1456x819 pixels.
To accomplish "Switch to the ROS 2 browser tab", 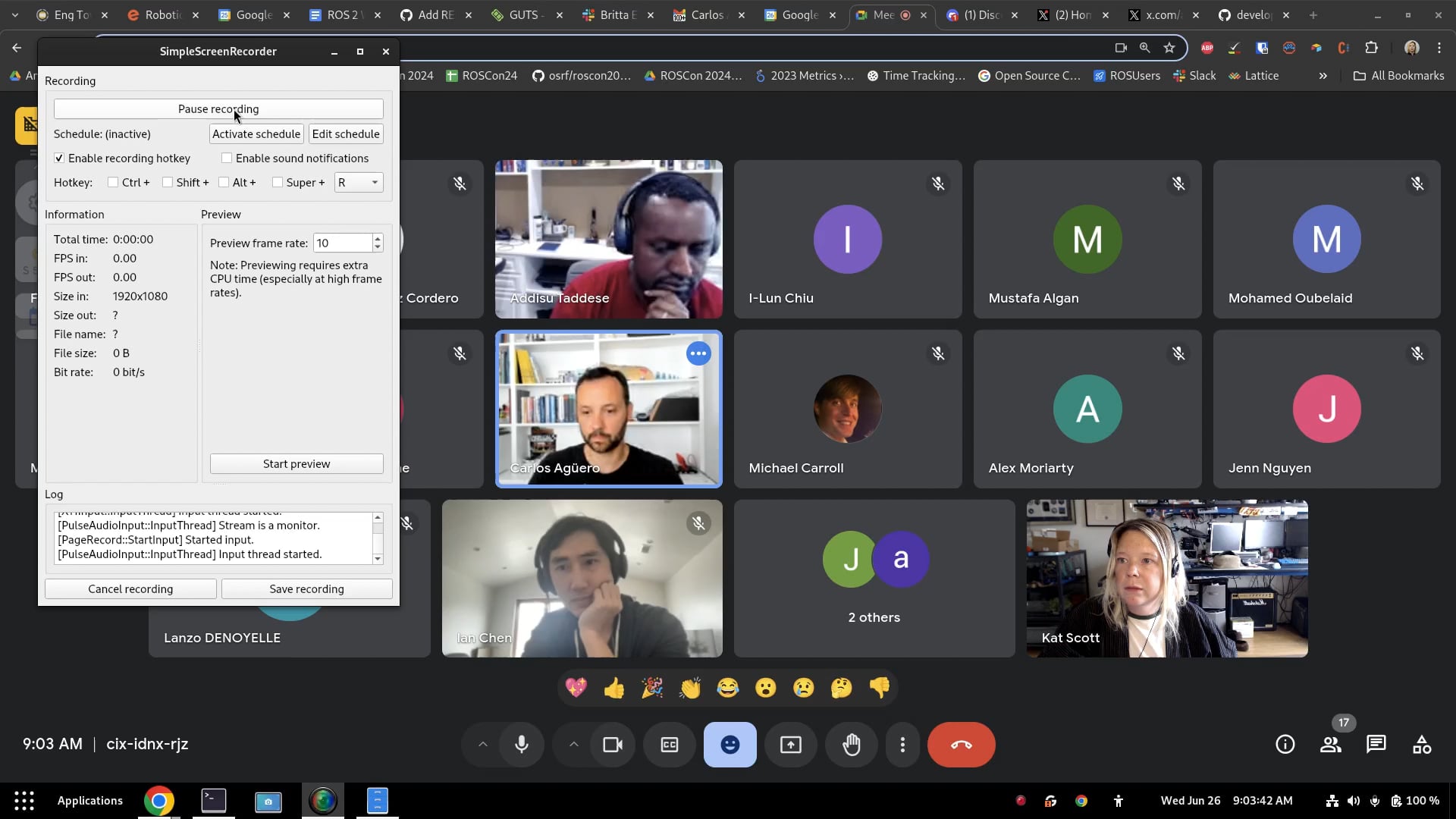I will coord(345,14).
